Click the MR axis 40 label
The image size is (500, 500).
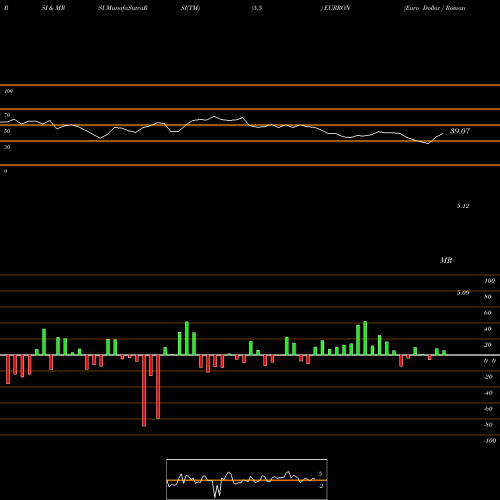(488, 329)
